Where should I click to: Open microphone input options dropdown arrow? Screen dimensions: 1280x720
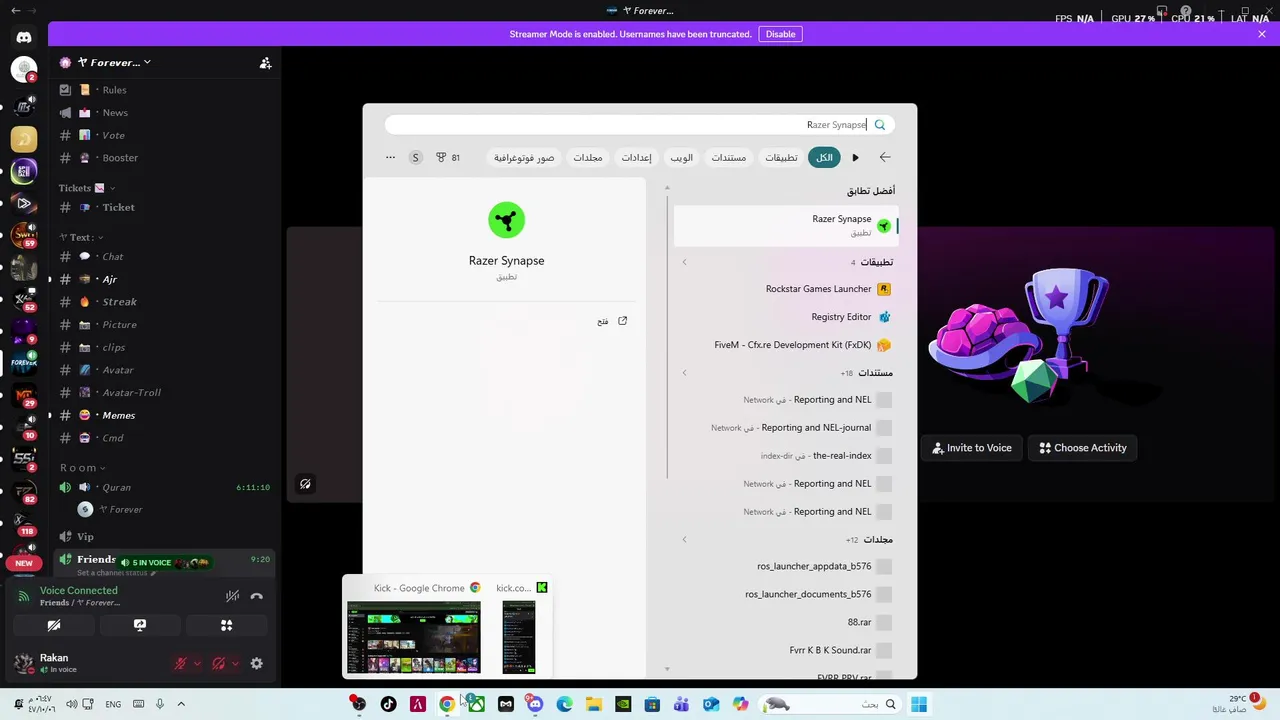(x=197, y=663)
